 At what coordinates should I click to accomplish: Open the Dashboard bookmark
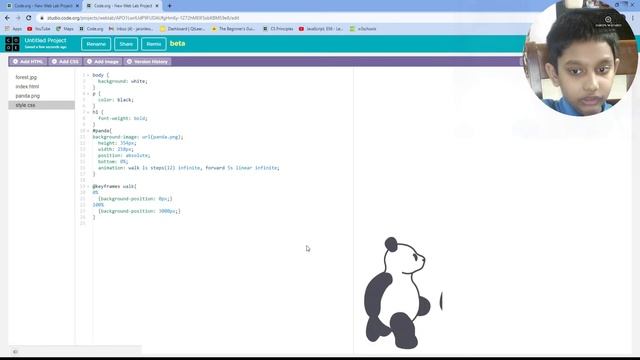pyautogui.click(x=182, y=29)
